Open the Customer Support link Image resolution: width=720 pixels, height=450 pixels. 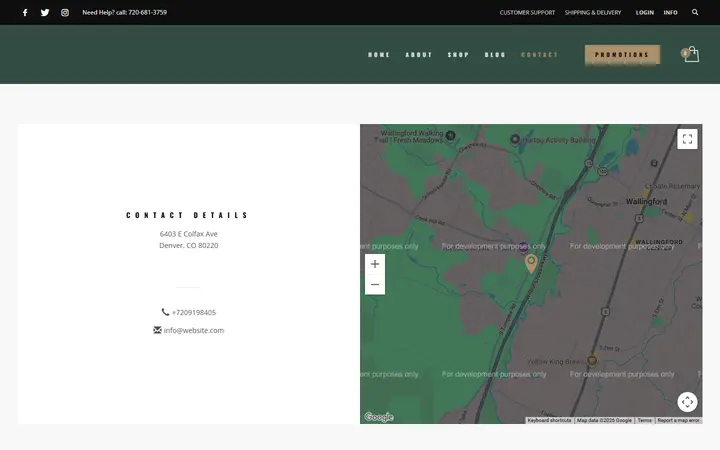point(527,12)
